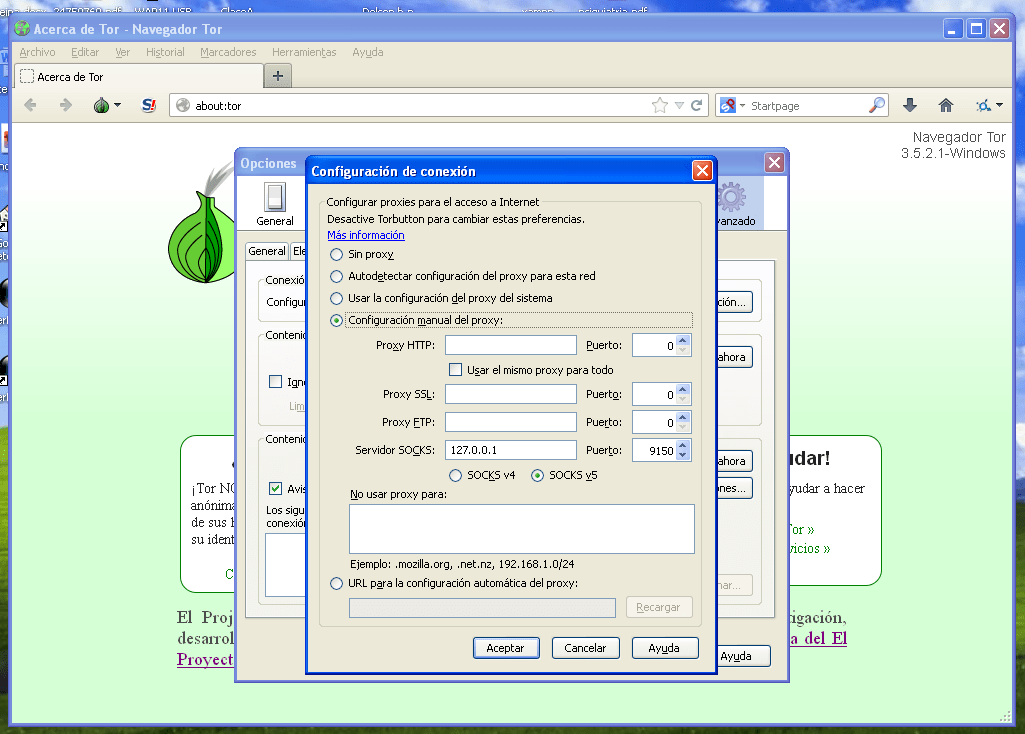This screenshot has width=1025, height=734.
Task: Click the browser forward arrow button
Action: tap(65, 105)
